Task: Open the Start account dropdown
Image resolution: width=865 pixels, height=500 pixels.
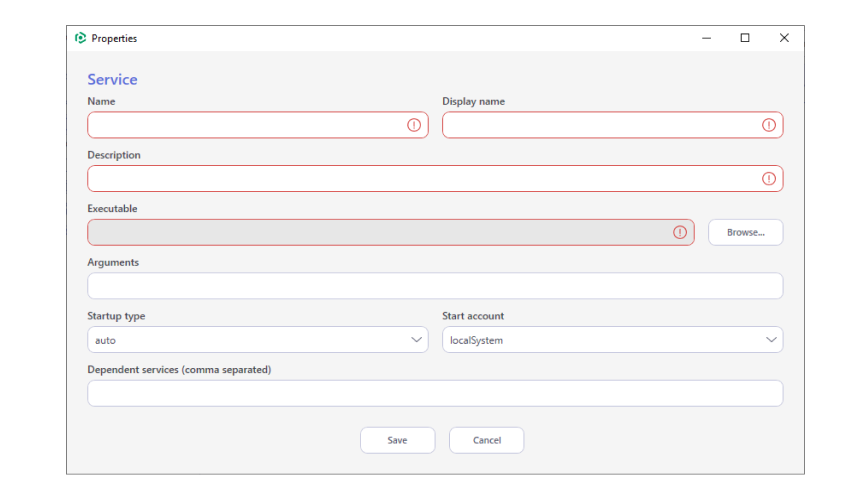Action: tap(612, 340)
